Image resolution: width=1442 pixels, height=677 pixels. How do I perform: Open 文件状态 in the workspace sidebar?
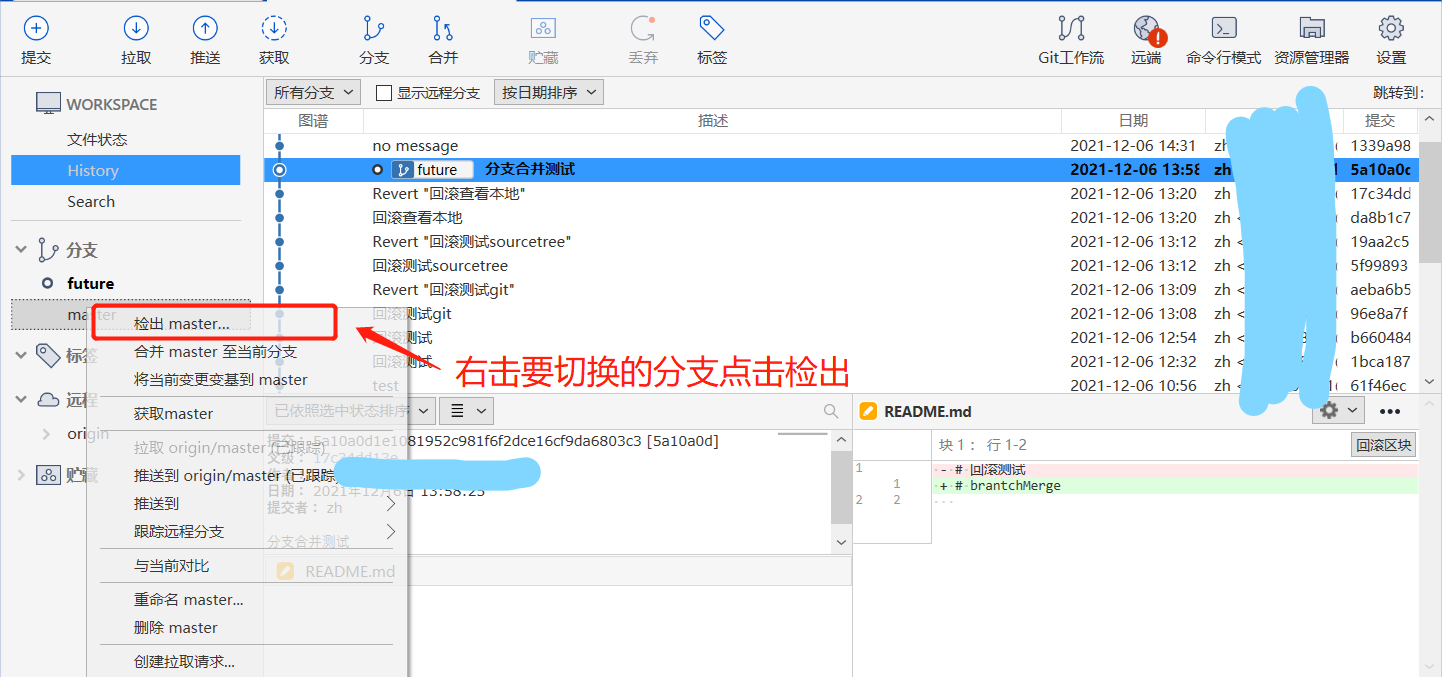pos(97,139)
